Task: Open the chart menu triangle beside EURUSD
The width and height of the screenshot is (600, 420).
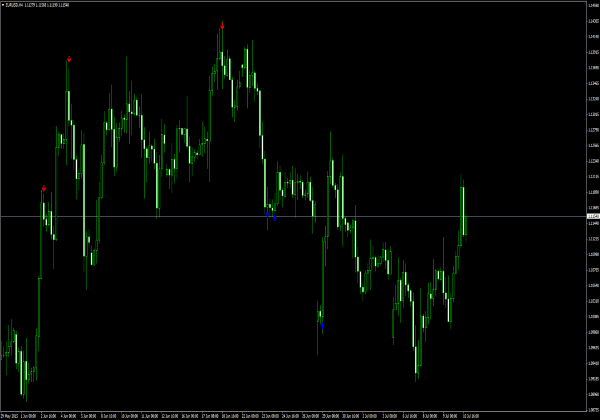Action: click(x=3, y=4)
